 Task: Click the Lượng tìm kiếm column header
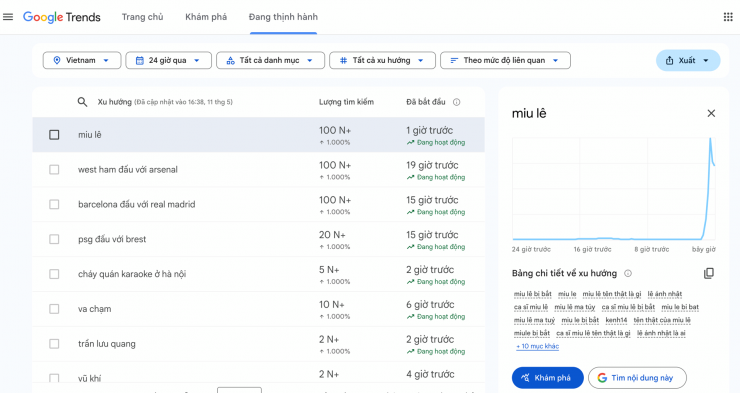click(346, 102)
